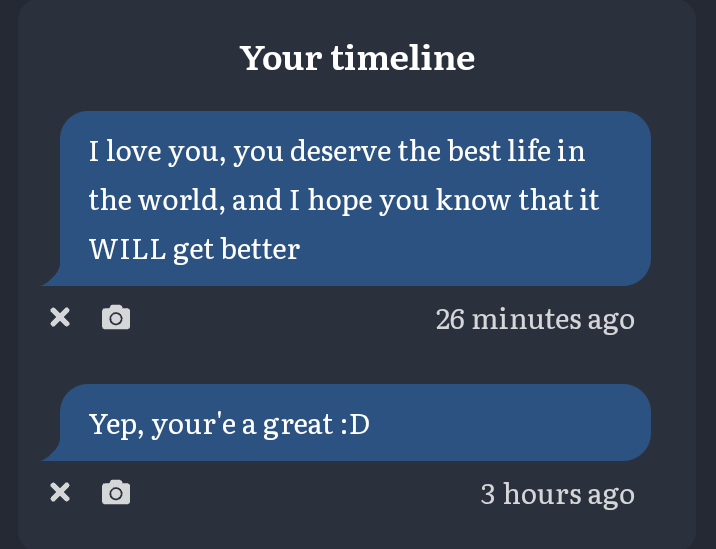Image resolution: width=716 pixels, height=549 pixels.
Task: Click the '26 minutes ago' timestamp
Action: pyautogui.click(x=535, y=319)
